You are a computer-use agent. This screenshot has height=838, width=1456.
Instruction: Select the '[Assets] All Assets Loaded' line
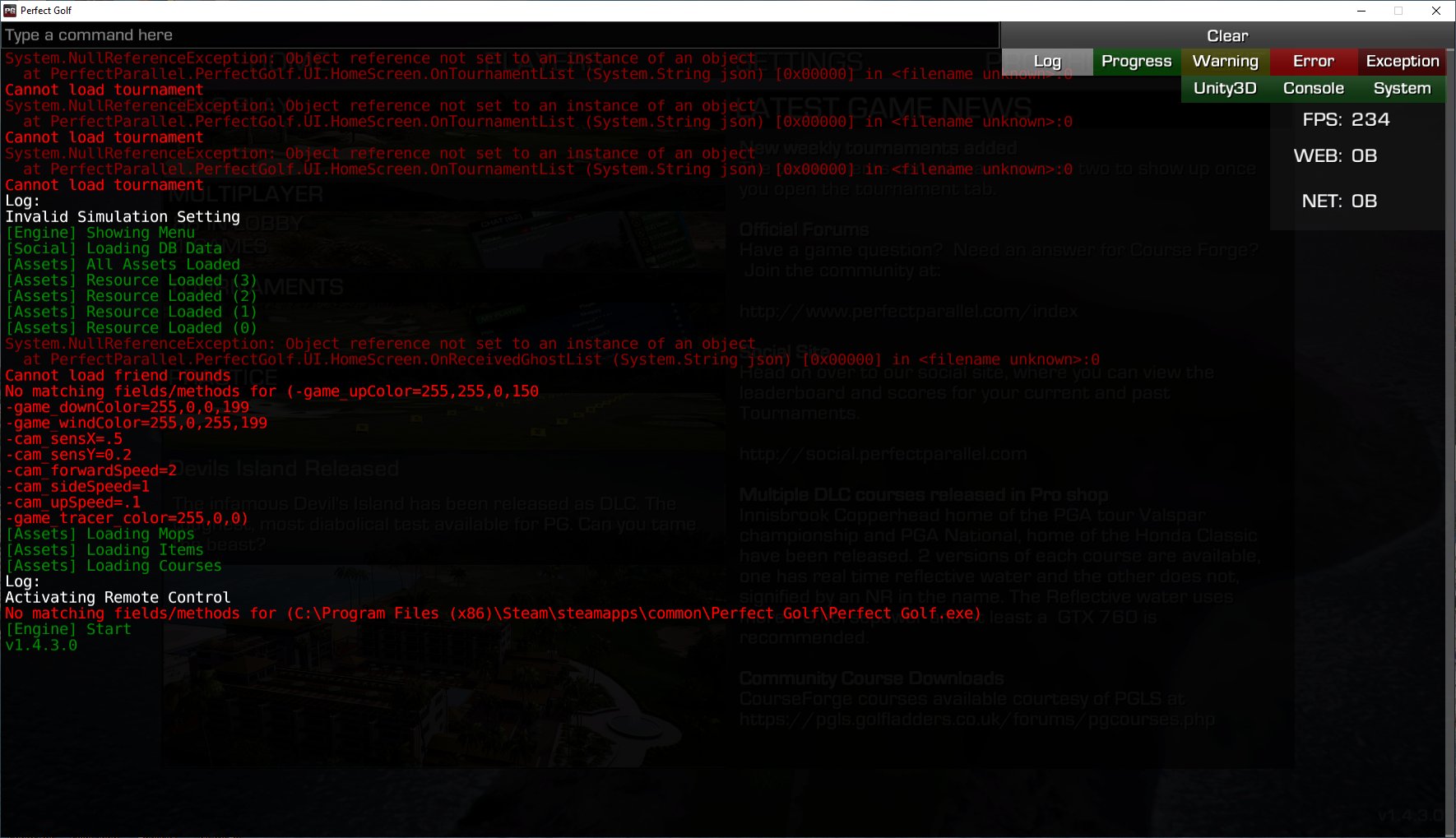click(123, 265)
